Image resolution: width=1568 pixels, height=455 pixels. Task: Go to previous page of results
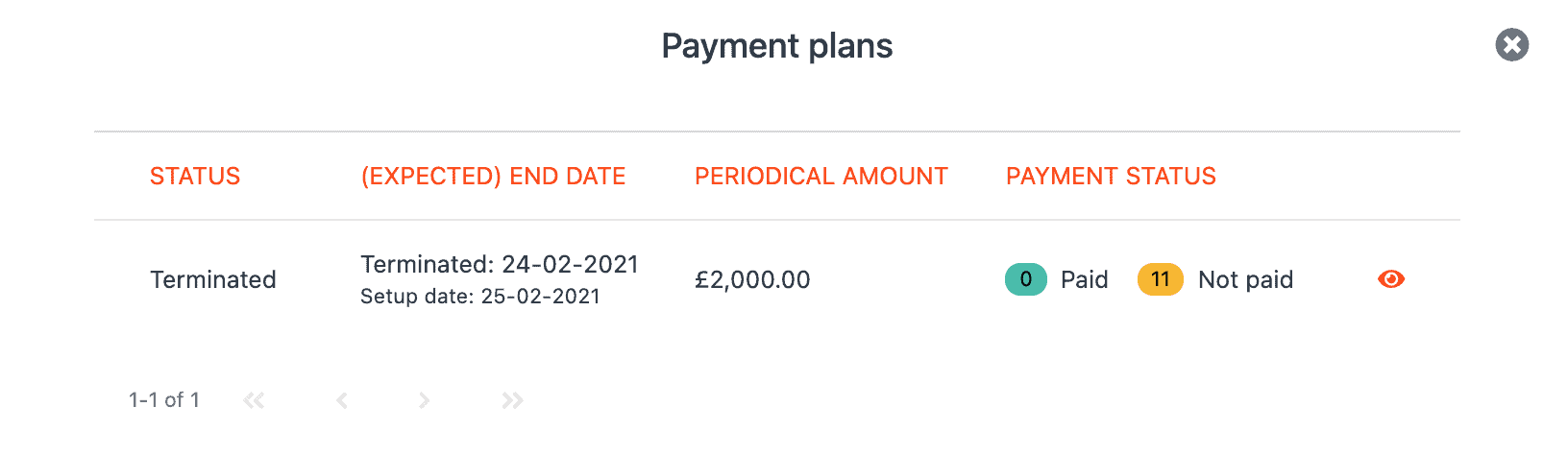tap(342, 400)
